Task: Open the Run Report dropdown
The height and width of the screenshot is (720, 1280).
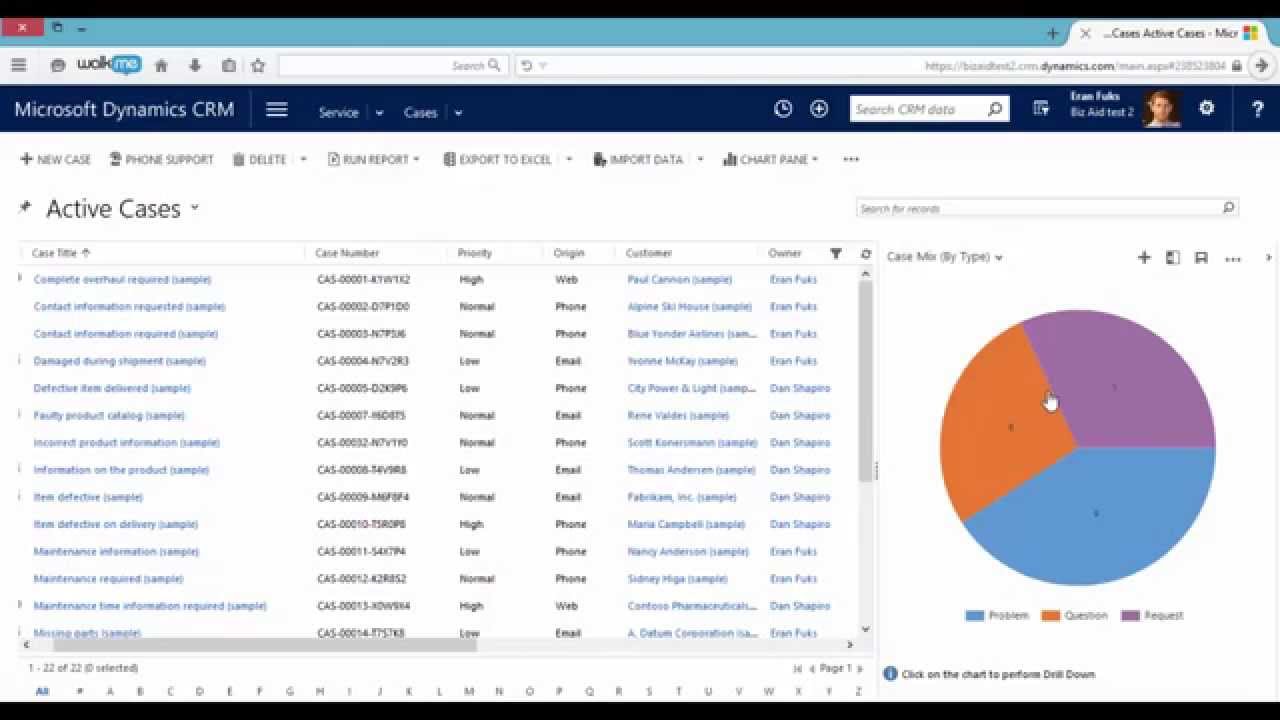Action: pyautogui.click(x=374, y=159)
